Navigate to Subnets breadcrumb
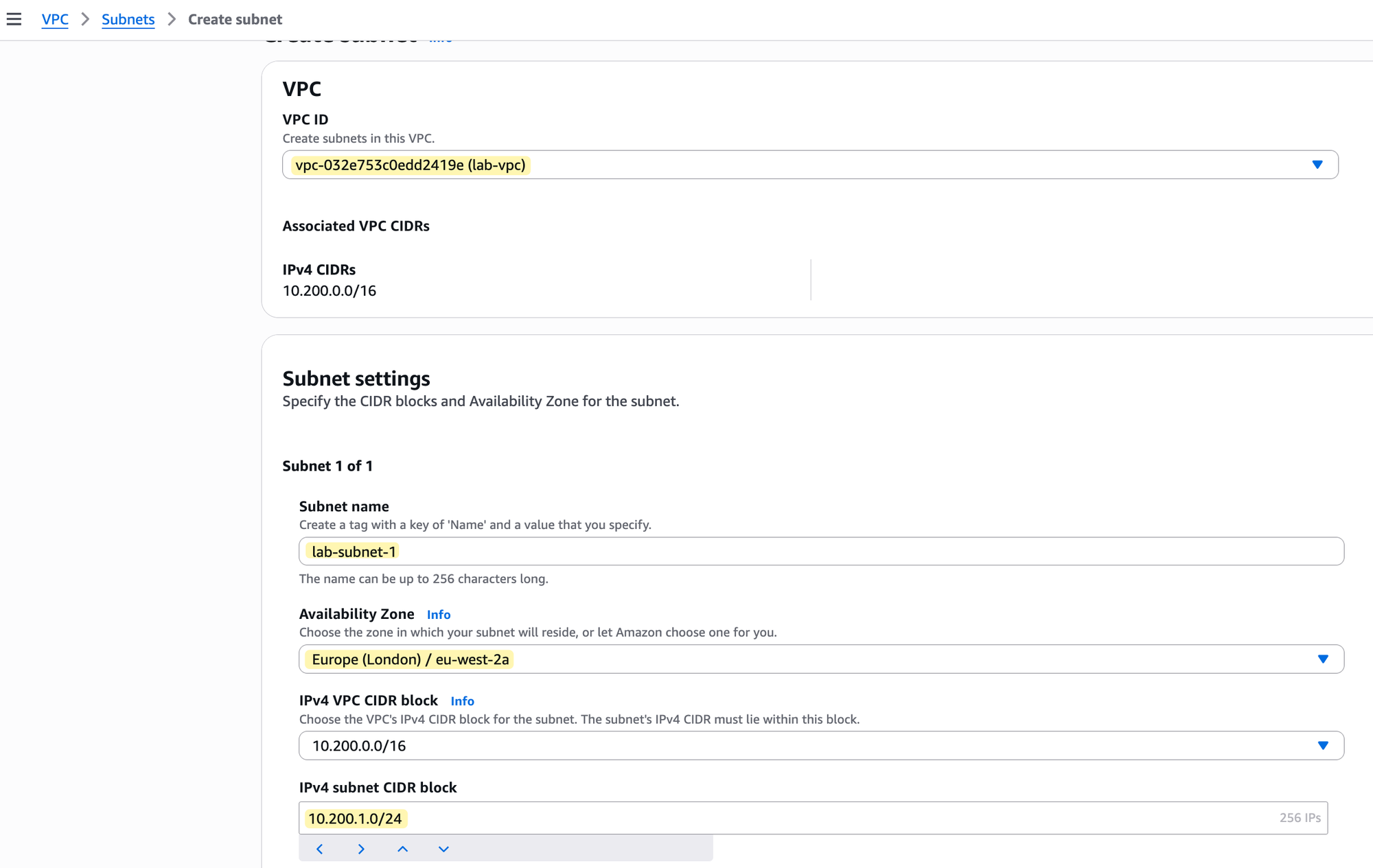The height and width of the screenshot is (868, 1373). (x=128, y=19)
